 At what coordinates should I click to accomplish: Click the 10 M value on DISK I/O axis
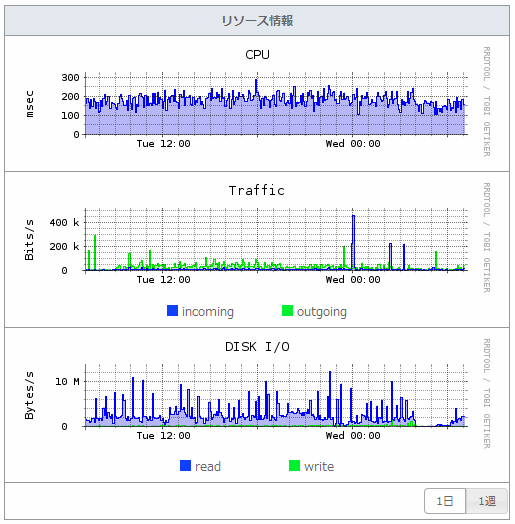[x=67, y=381]
